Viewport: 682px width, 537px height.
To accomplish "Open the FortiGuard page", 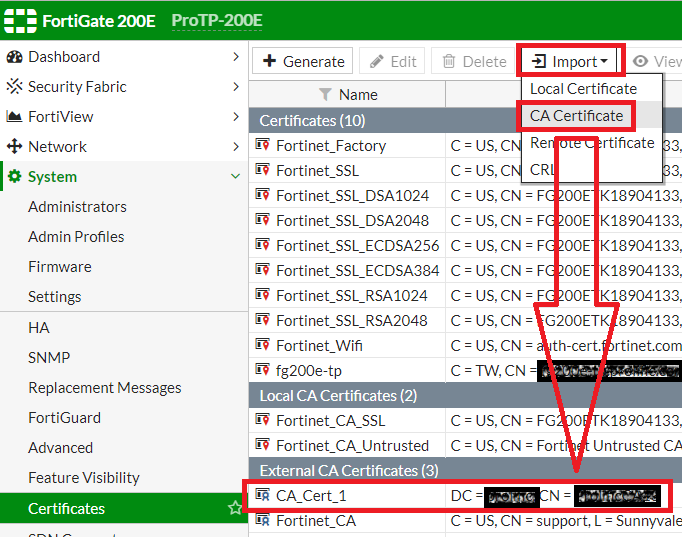I will pyautogui.click(x=64, y=418).
